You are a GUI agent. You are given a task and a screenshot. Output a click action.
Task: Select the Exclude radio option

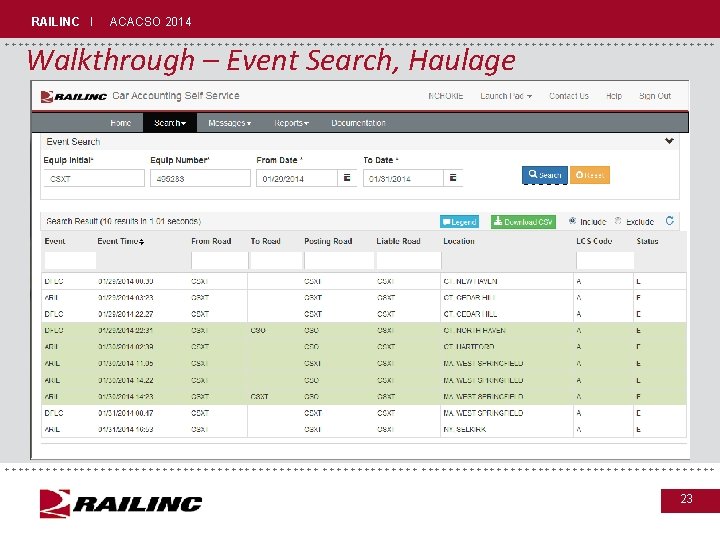(618, 221)
